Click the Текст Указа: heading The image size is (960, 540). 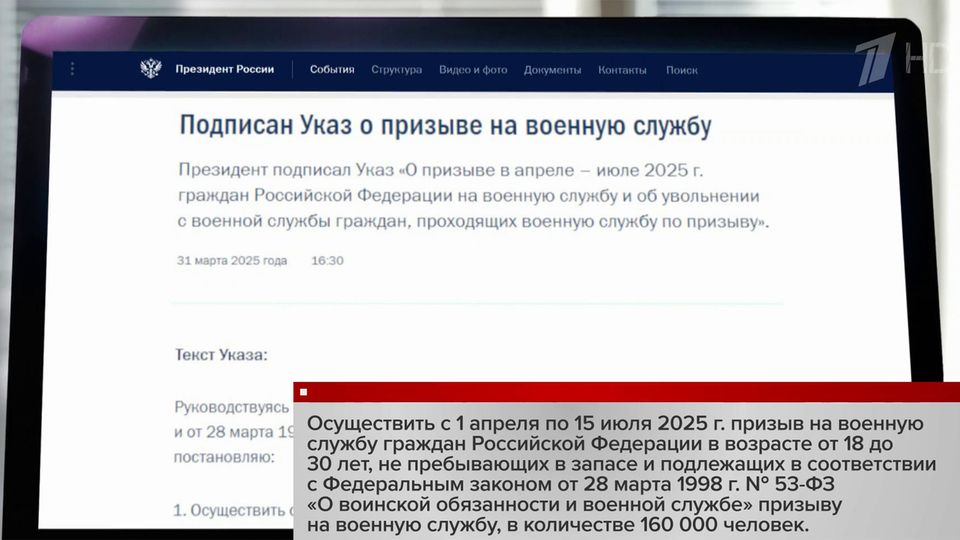pos(221,355)
